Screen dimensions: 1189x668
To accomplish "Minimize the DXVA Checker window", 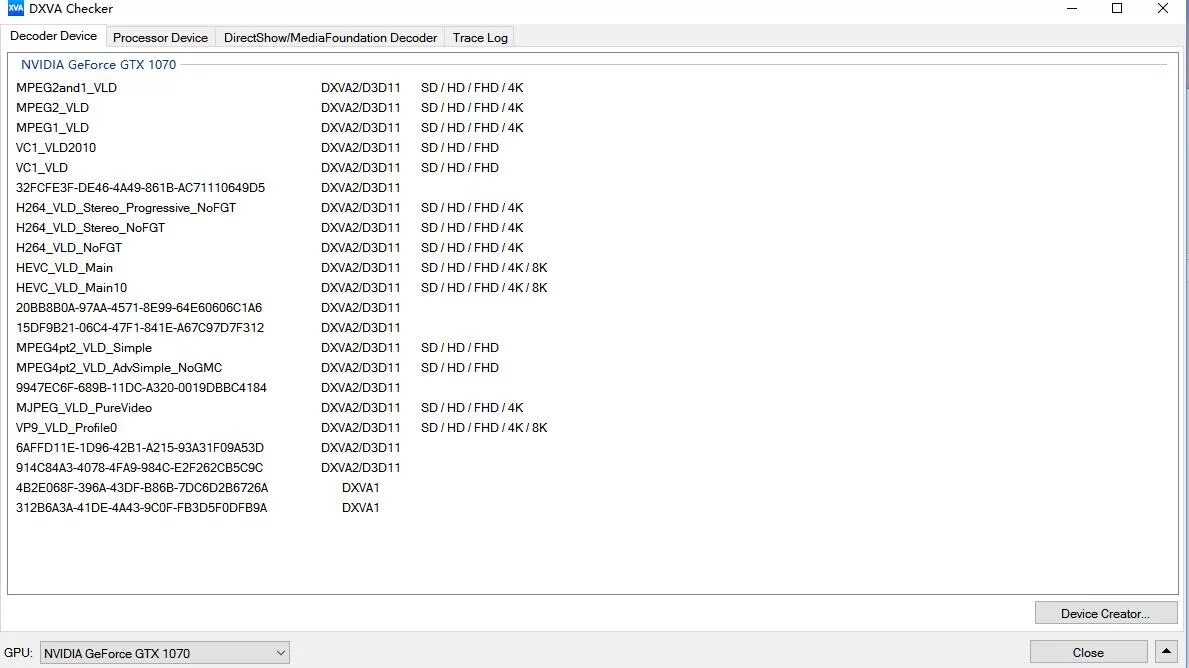I will (x=1071, y=9).
